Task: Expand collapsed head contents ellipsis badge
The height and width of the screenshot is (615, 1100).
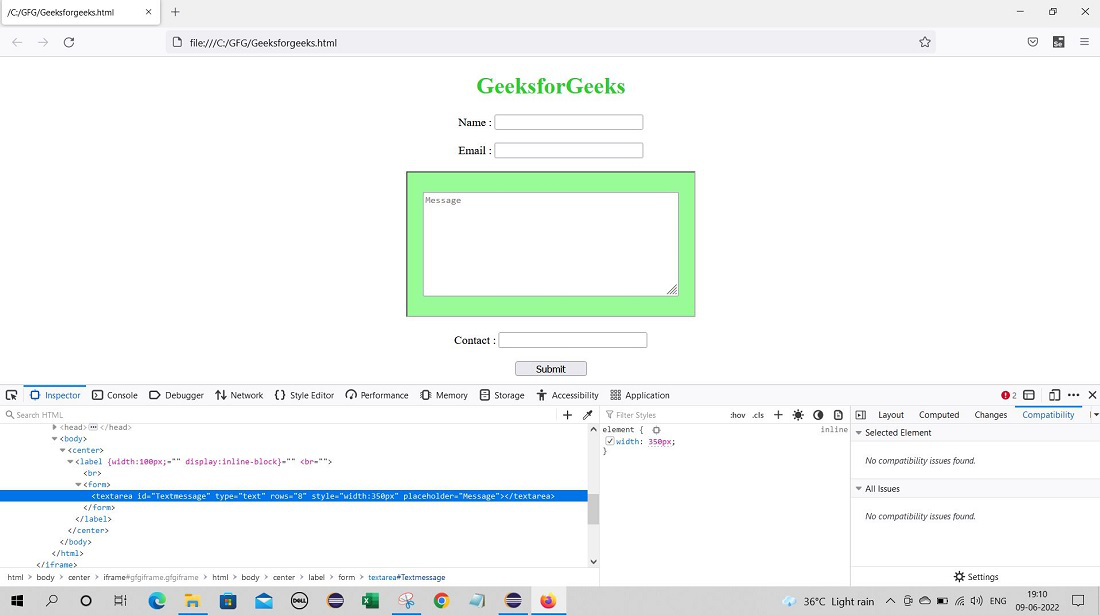Action: (93, 427)
